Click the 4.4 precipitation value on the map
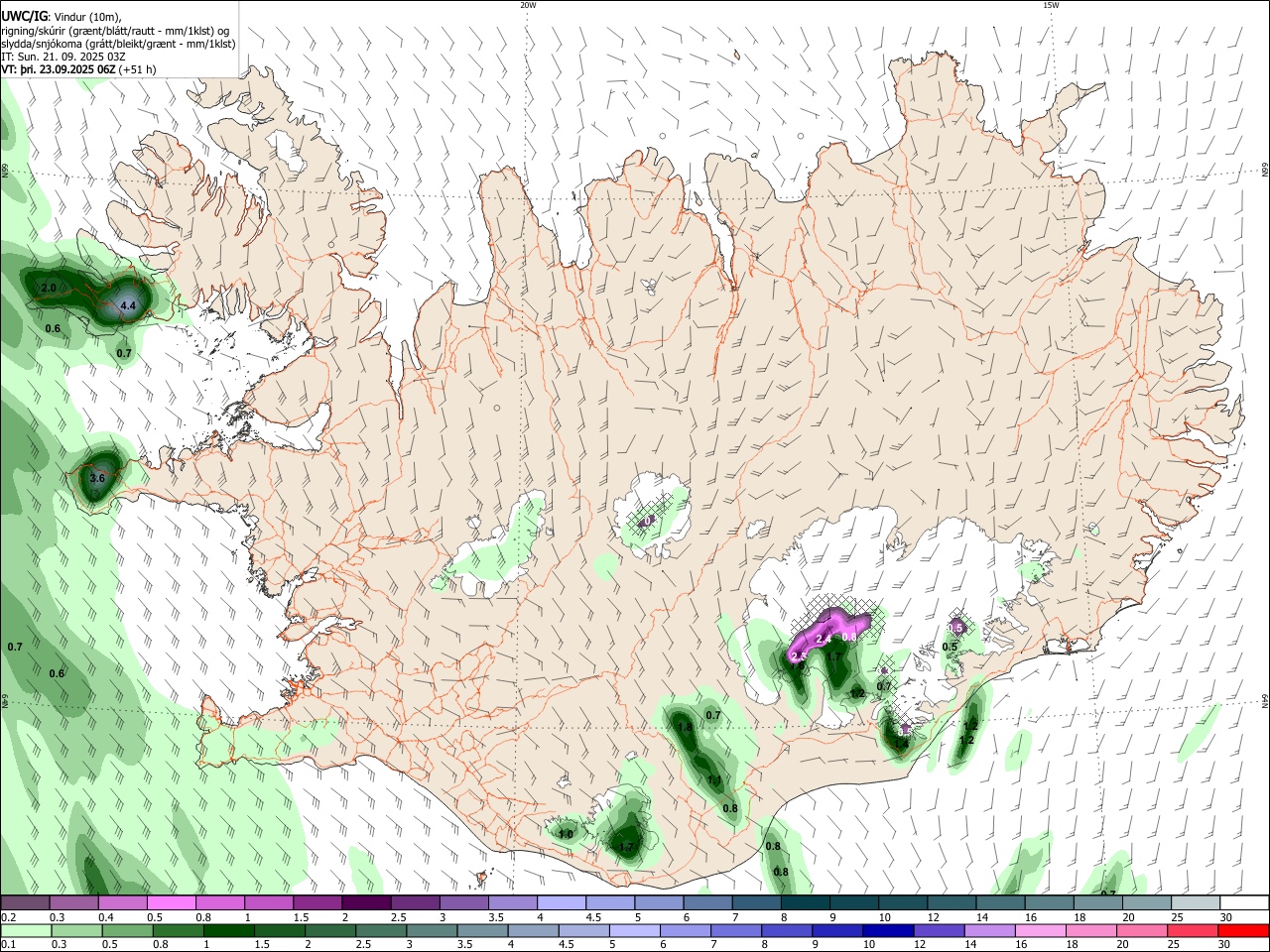This screenshot has width=1270, height=952. coord(127,306)
